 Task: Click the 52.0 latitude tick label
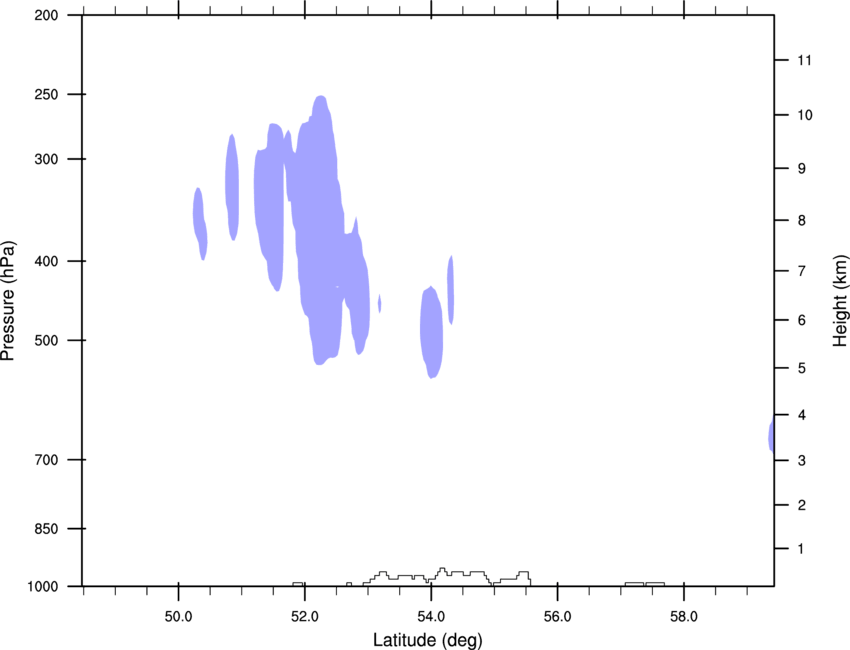point(305,617)
